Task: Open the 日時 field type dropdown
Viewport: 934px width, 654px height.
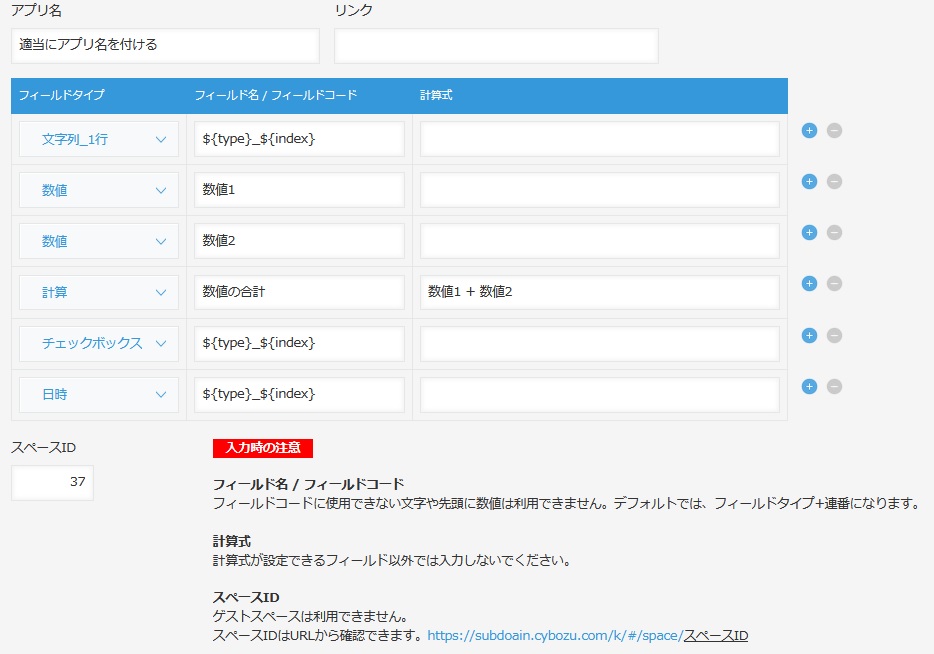Action: point(99,394)
